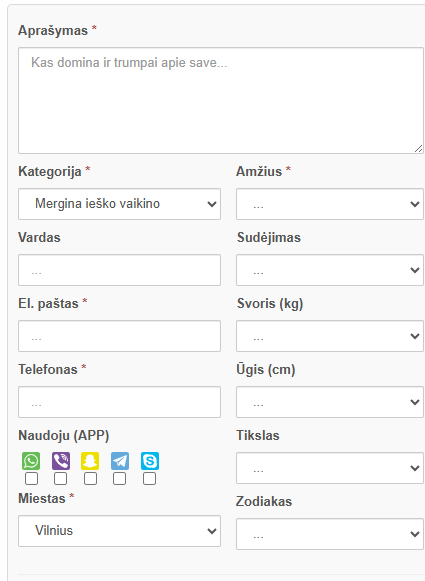This screenshot has width=425, height=581.
Task: Expand the Ūgis (cm) dropdown
Action: [330, 402]
